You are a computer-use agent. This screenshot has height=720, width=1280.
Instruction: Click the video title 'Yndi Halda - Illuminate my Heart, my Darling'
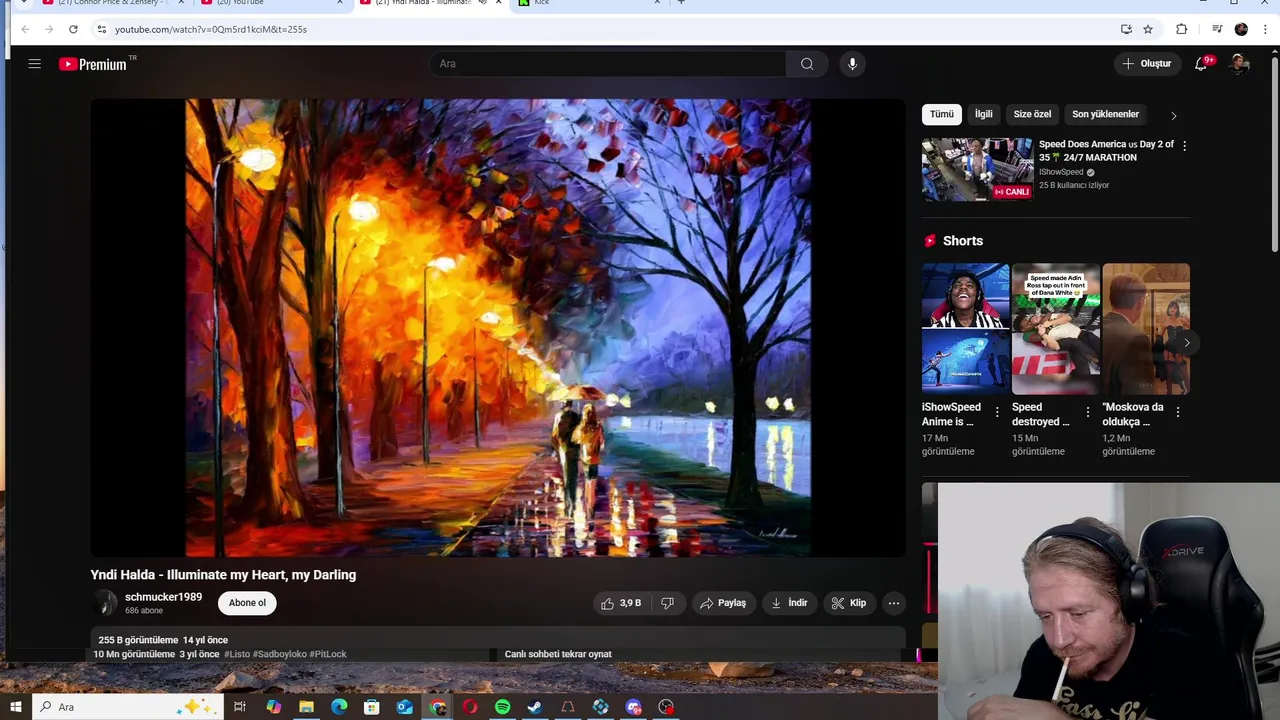(223, 575)
